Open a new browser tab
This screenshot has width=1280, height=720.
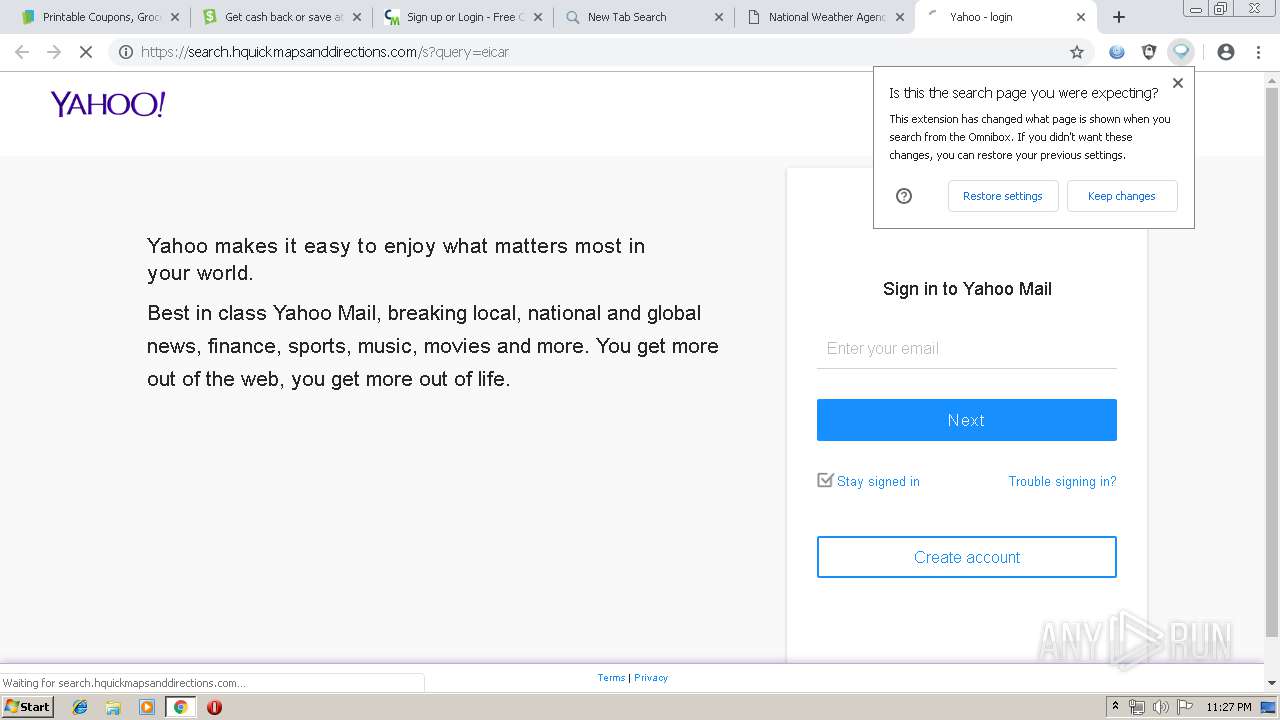(1119, 17)
